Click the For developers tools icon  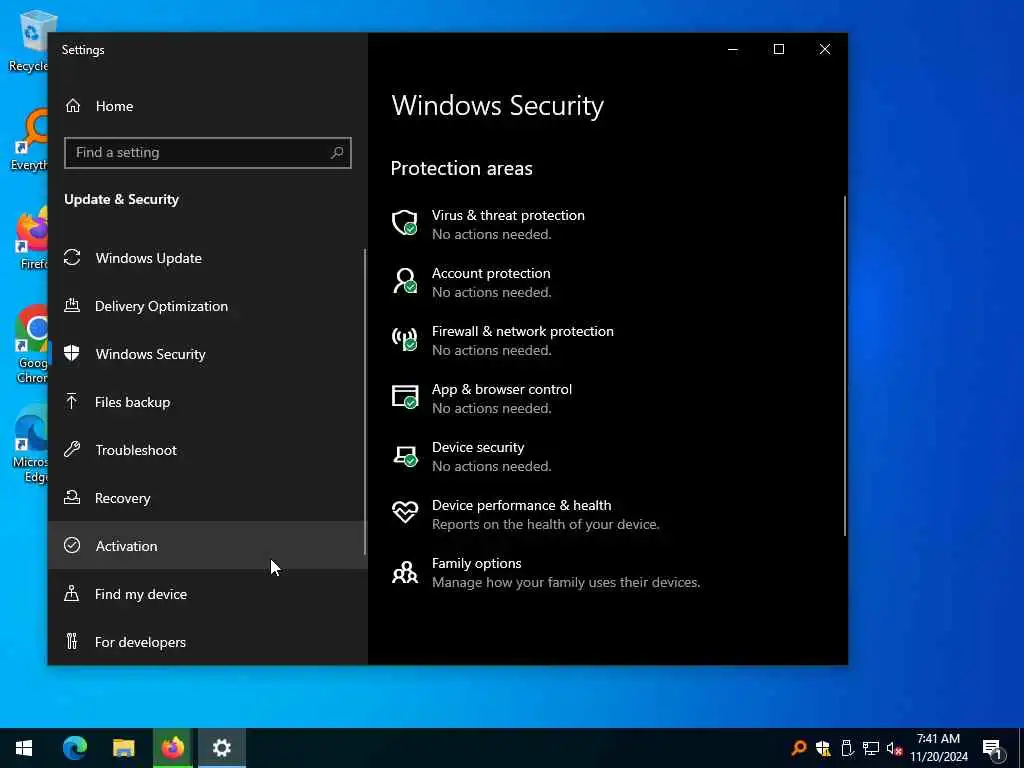click(72, 641)
